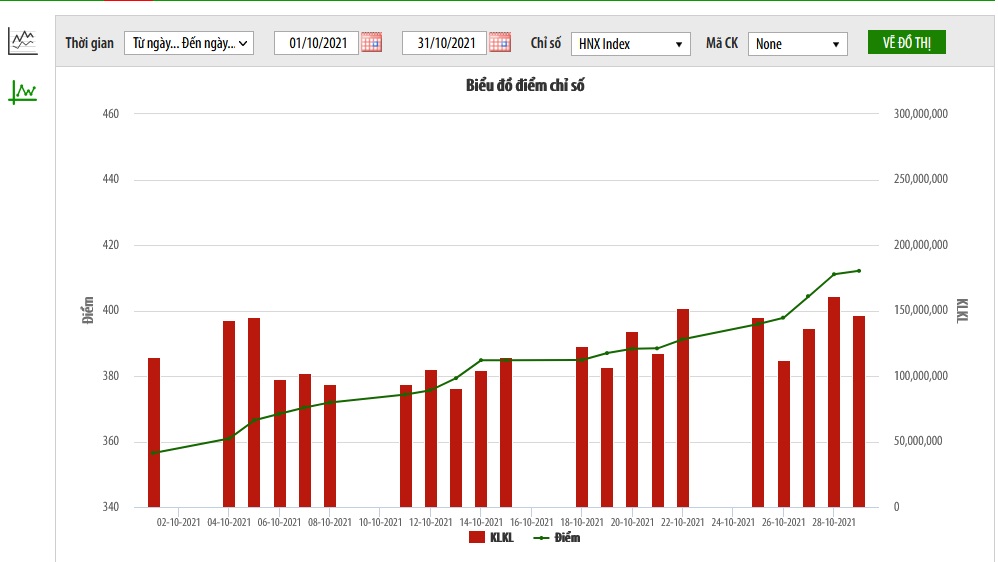Open the Chỉ số HNX Index dropdown
This screenshot has width=998, height=562.
pos(630,44)
